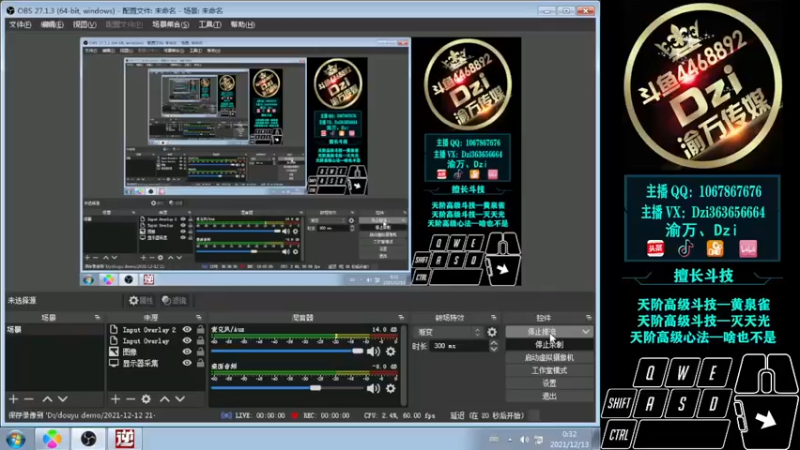This screenshot has height=450, width=800.
Task: Toggle lock on 图像 source
Action: click(x=201, y=352)
